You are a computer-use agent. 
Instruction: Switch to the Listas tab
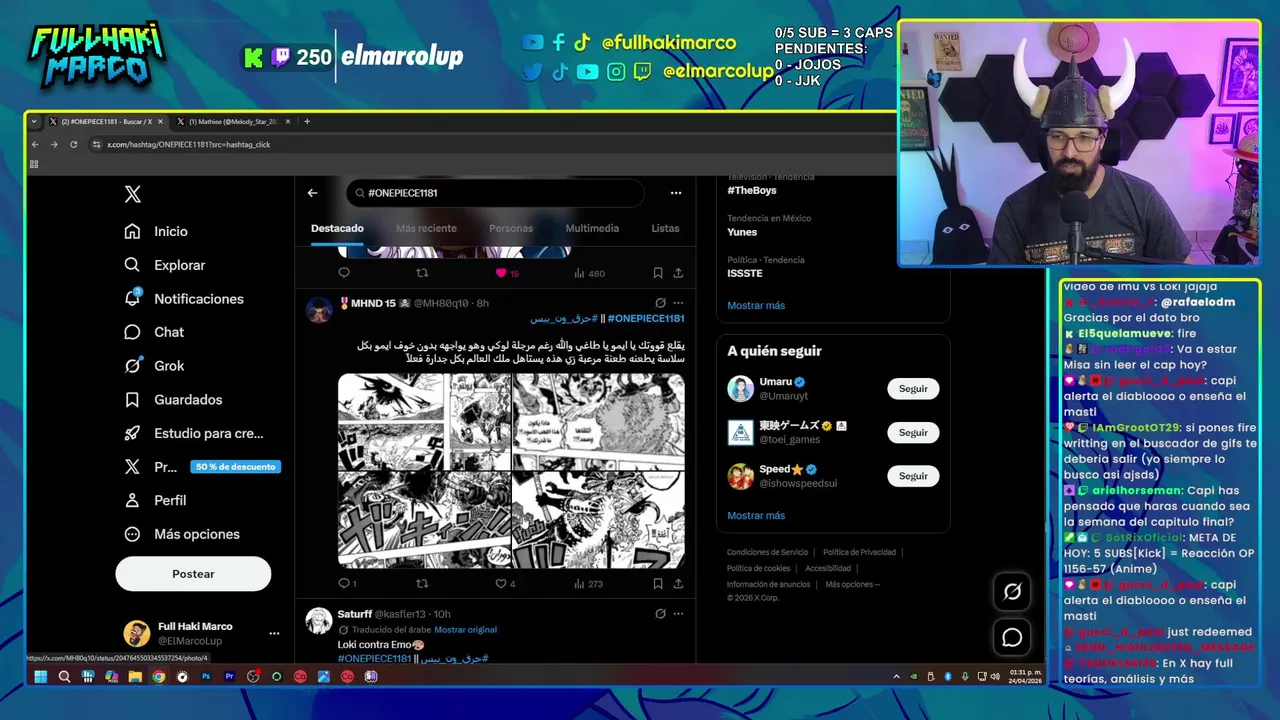tap(665, 228)
